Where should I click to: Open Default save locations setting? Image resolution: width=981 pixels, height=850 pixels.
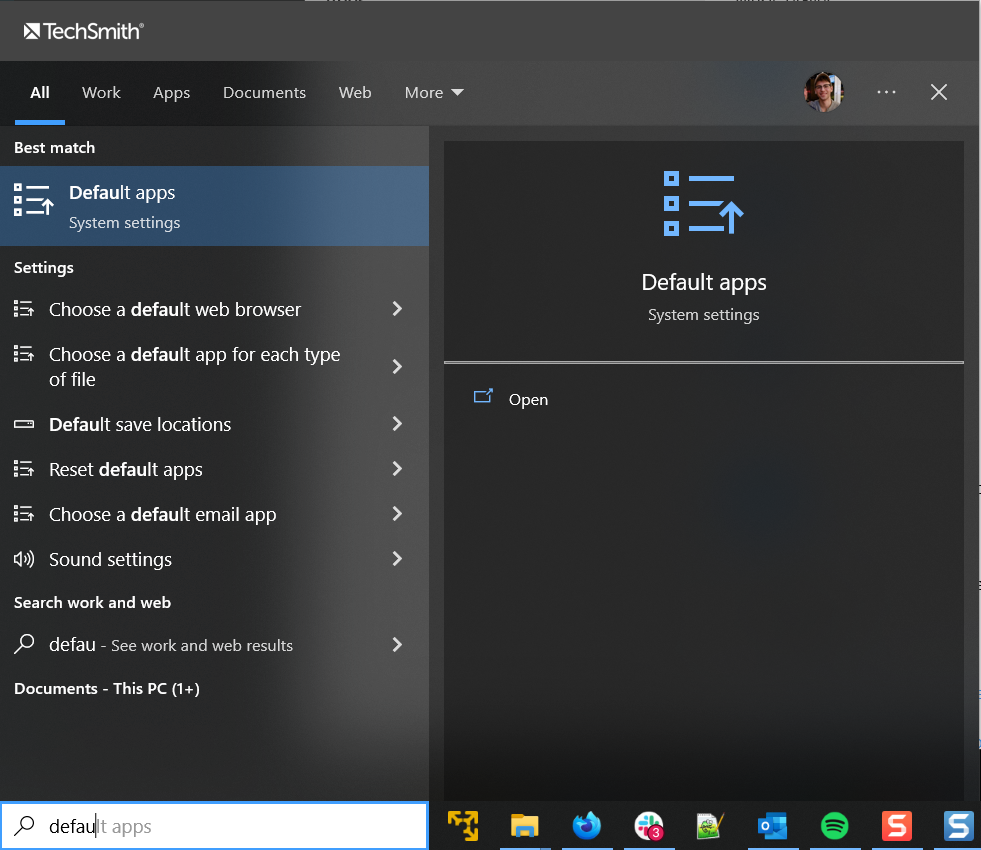click(140, 424)
